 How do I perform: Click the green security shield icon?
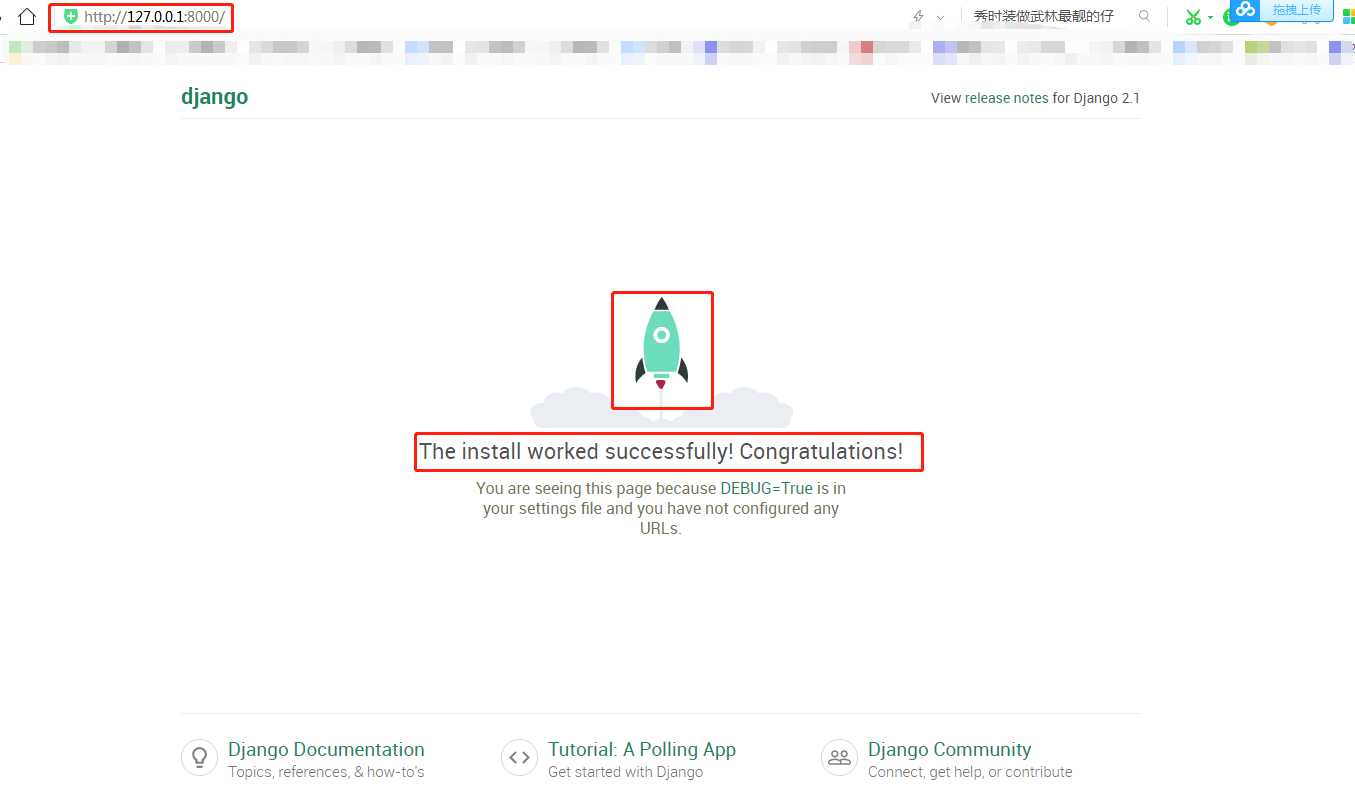70,17
